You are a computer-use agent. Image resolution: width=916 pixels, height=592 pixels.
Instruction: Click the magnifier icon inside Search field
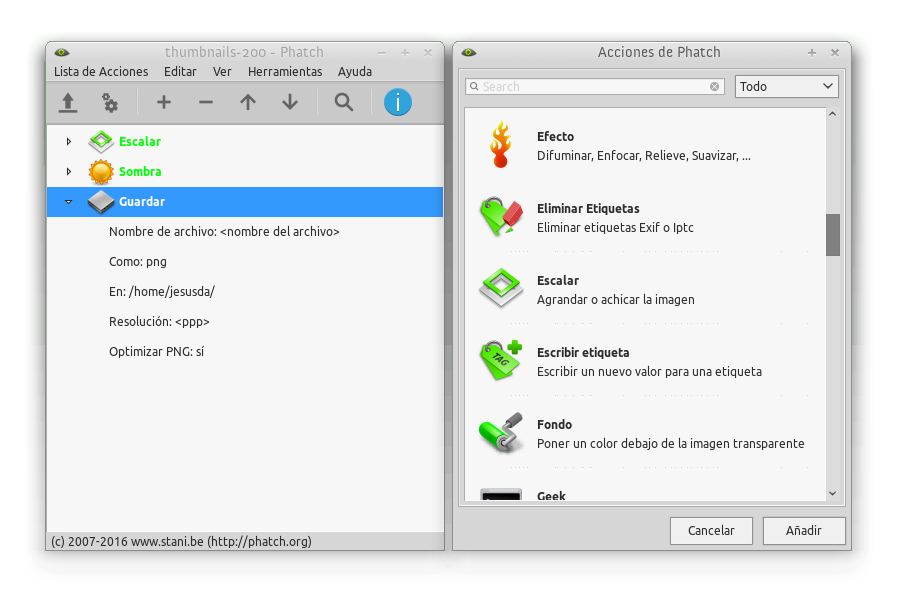(x=474, y=86)
